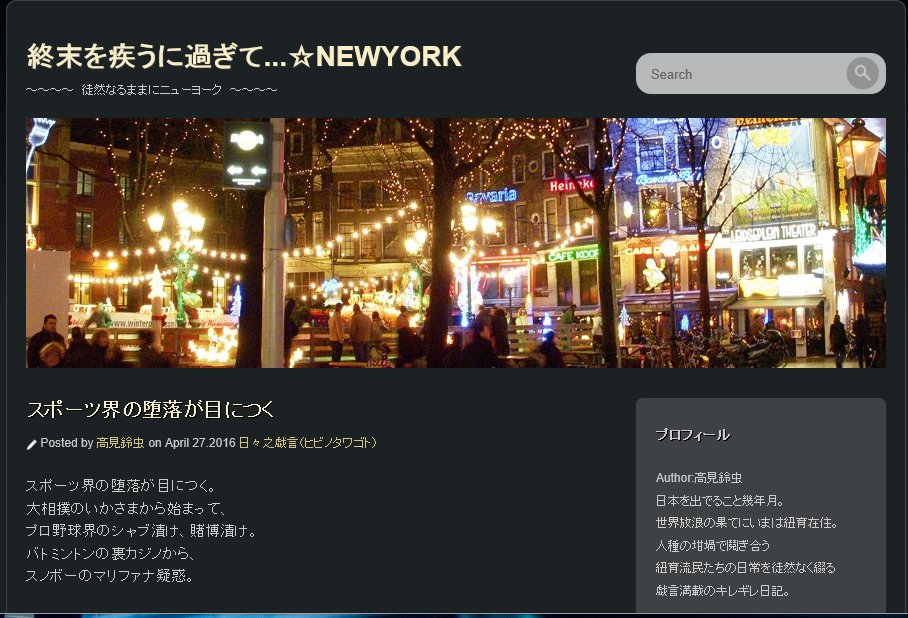The width and height of the screenshot is (908, 618).
Task: Click the line 紐育流民たちの日常を徒然なく綴る
Action: (x=746, y=568)
